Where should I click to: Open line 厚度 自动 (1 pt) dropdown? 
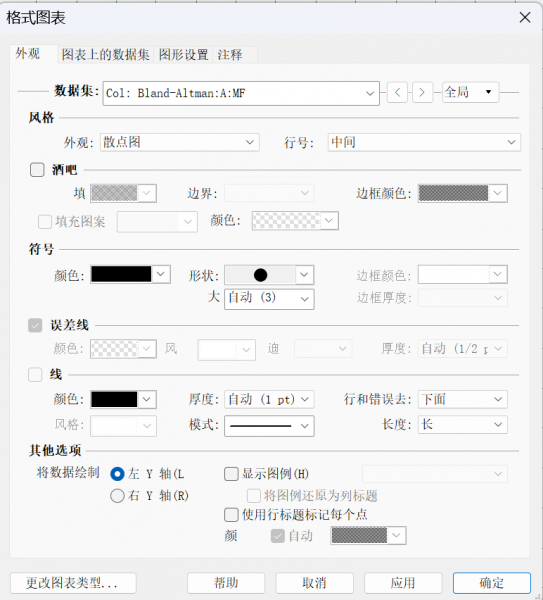[269, 399]
